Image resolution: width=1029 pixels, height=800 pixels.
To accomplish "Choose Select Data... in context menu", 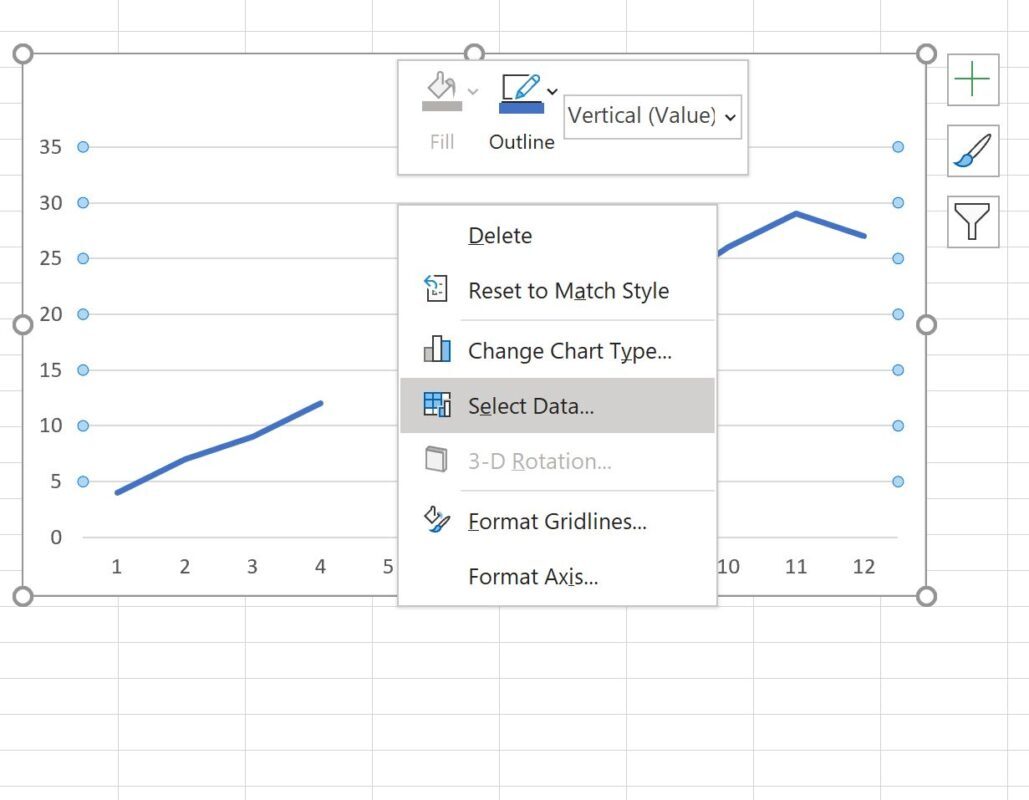I will pos(531,406).
